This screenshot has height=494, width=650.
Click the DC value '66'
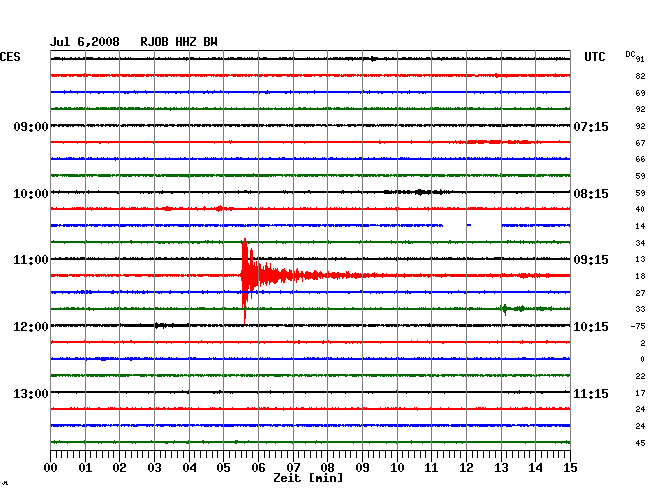coord(640,159)
